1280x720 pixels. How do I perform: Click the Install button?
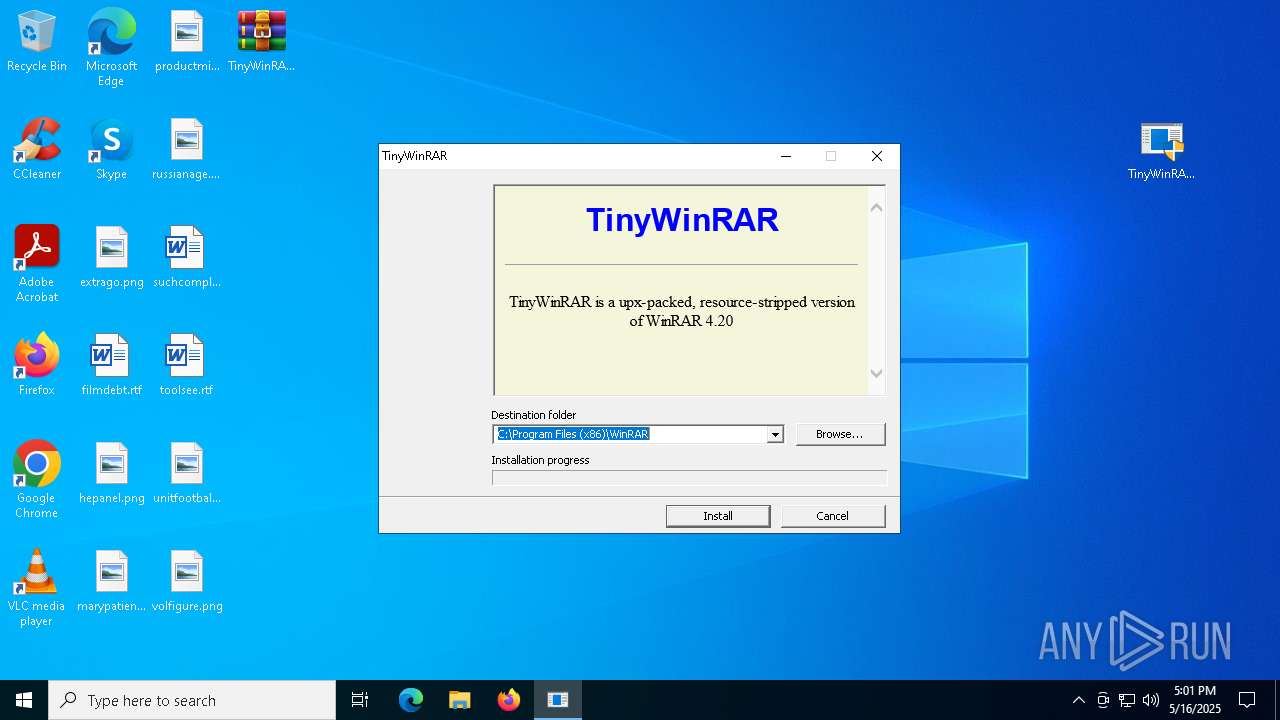point(718,516)
